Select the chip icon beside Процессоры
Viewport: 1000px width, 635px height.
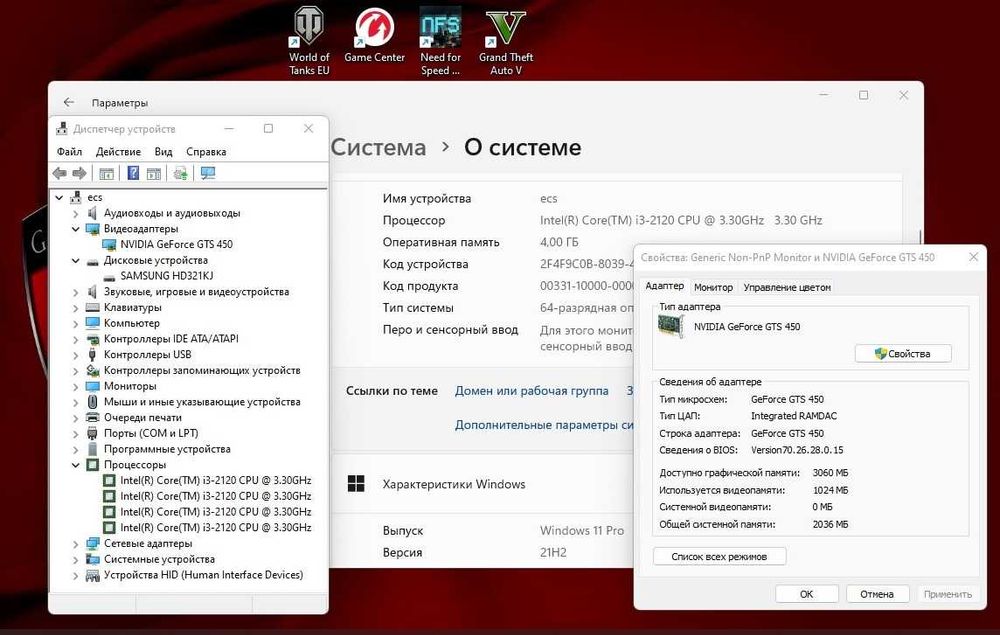point(92,465)
